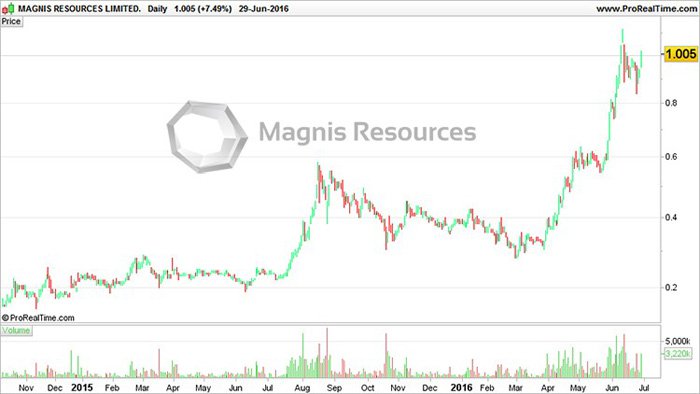Select the 2015 year marker on time axis
Image resolution: width=700 pixels, height=394 pixels.
pos(82,387)
